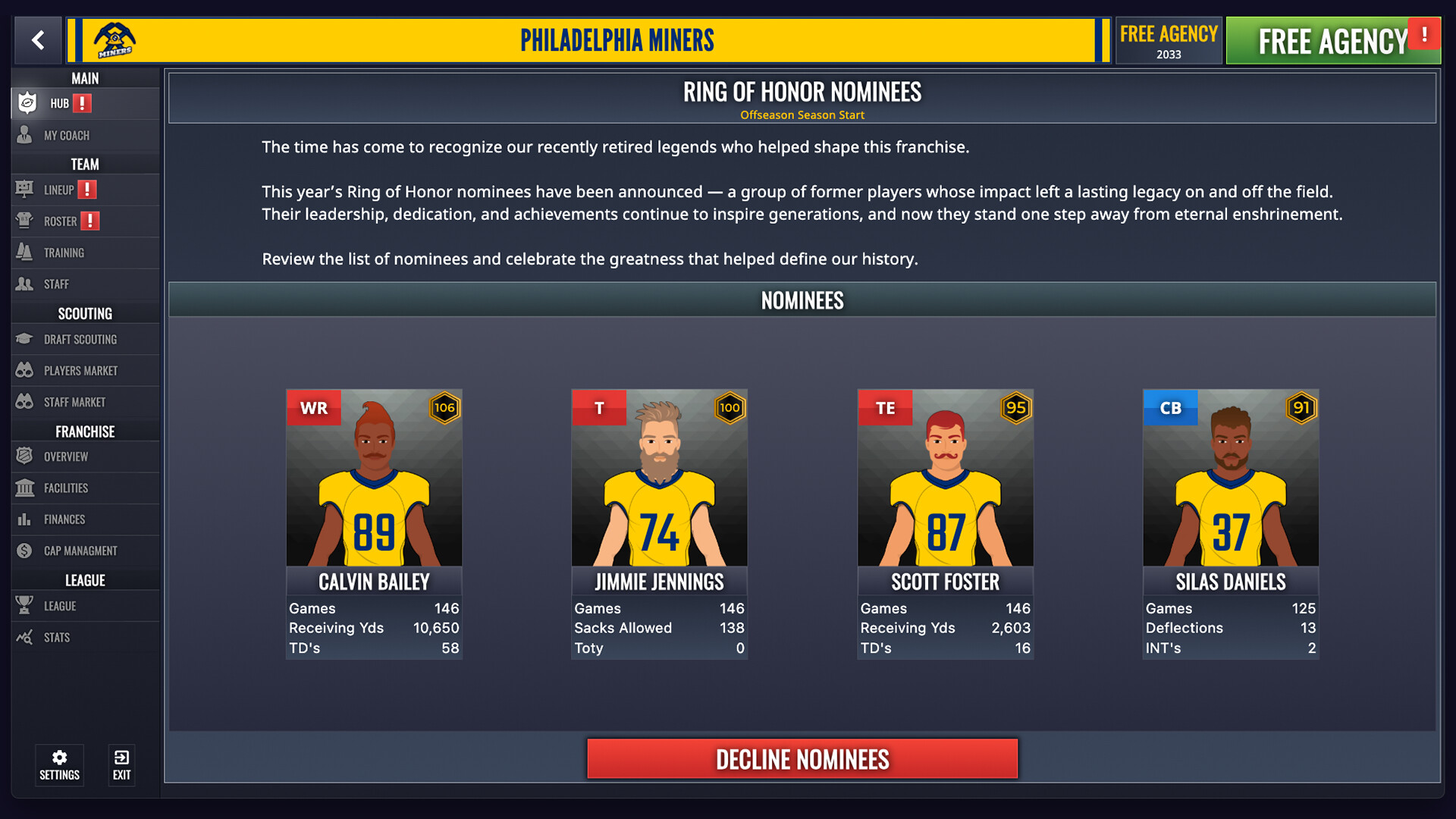Advance with green Free Agency button
The image size is (1456, 819).
1333,41
